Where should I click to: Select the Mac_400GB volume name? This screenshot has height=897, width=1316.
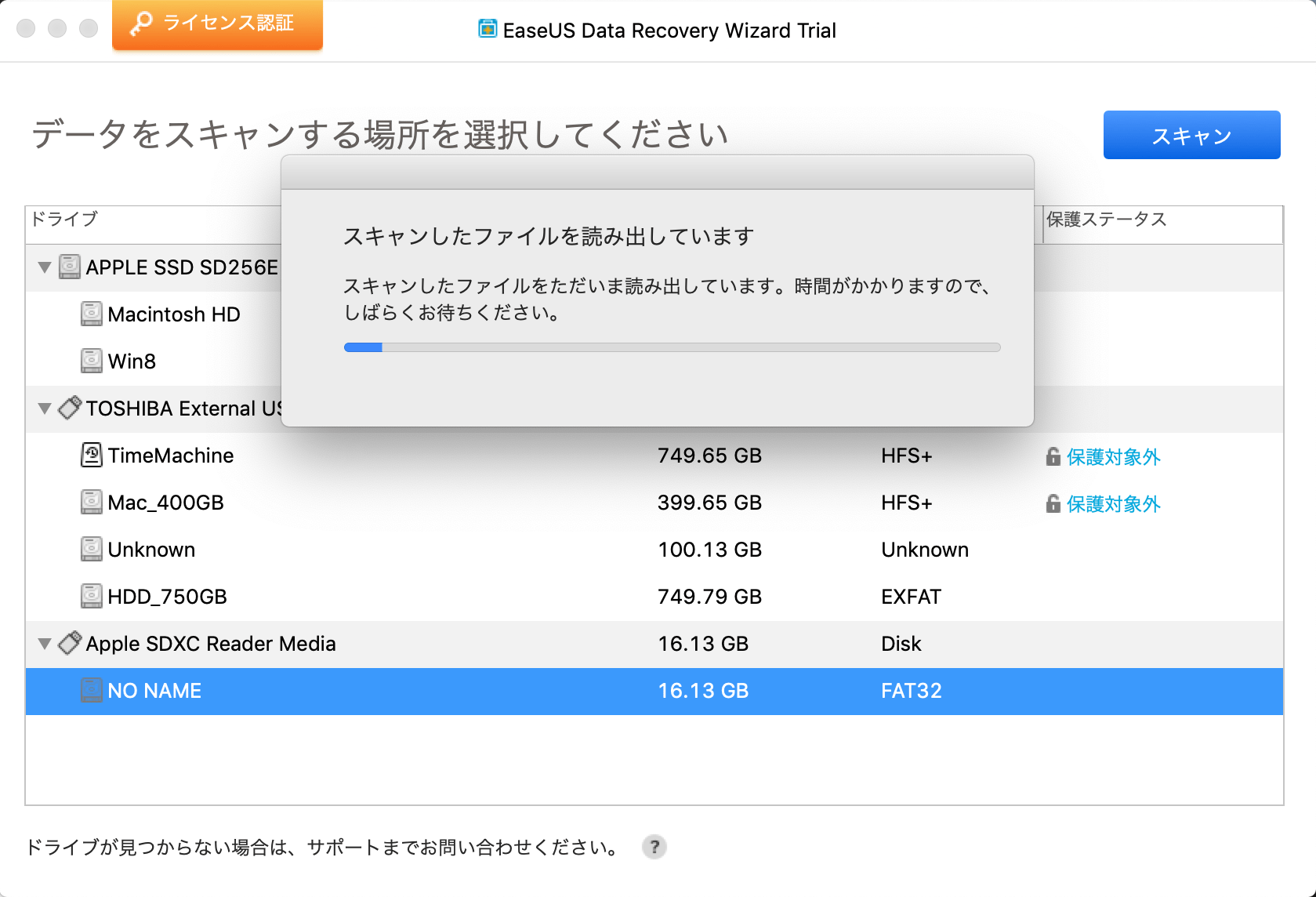(166, 503)
